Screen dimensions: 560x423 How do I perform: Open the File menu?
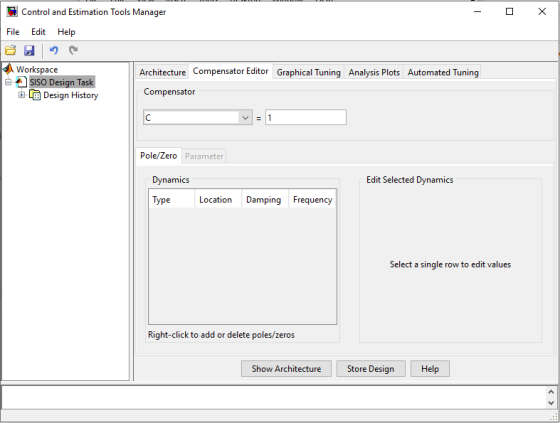click(x=13, y=32)
